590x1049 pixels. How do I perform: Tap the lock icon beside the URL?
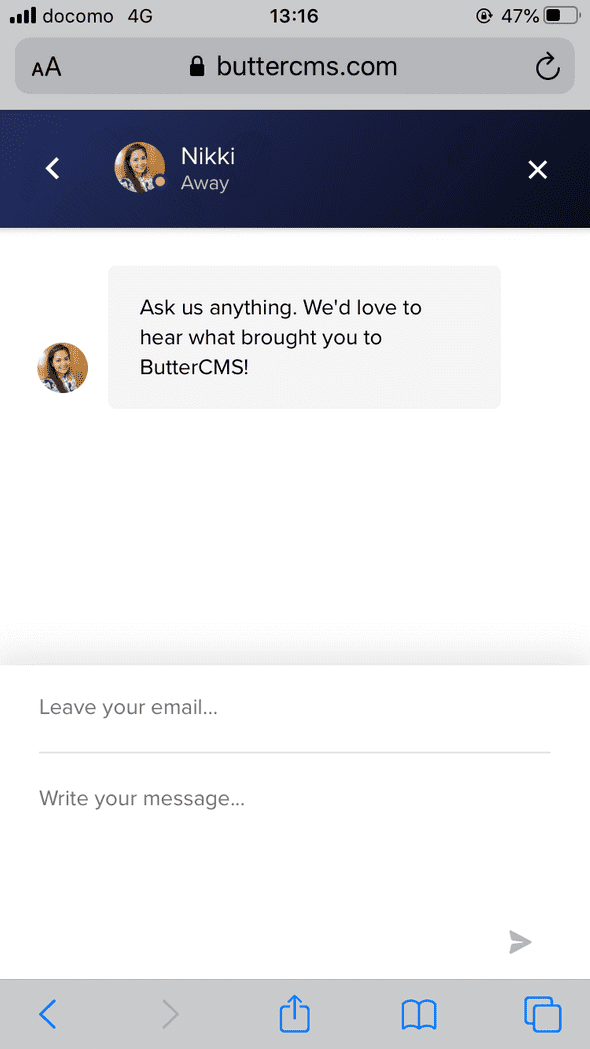coord(197,66)
